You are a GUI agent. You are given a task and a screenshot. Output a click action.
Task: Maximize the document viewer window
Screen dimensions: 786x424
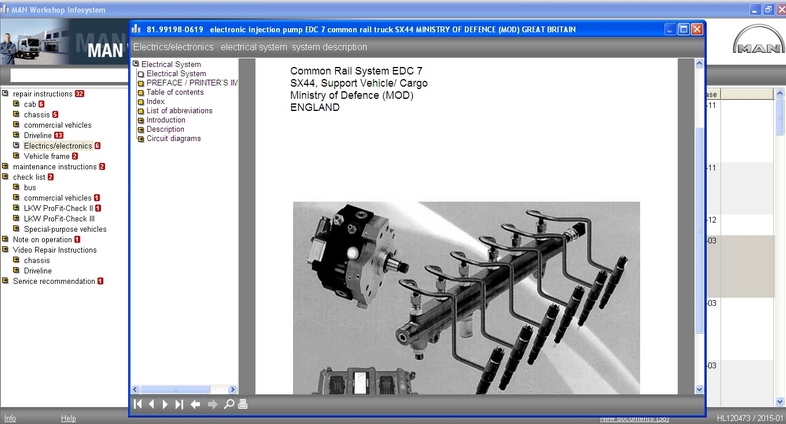683,29
